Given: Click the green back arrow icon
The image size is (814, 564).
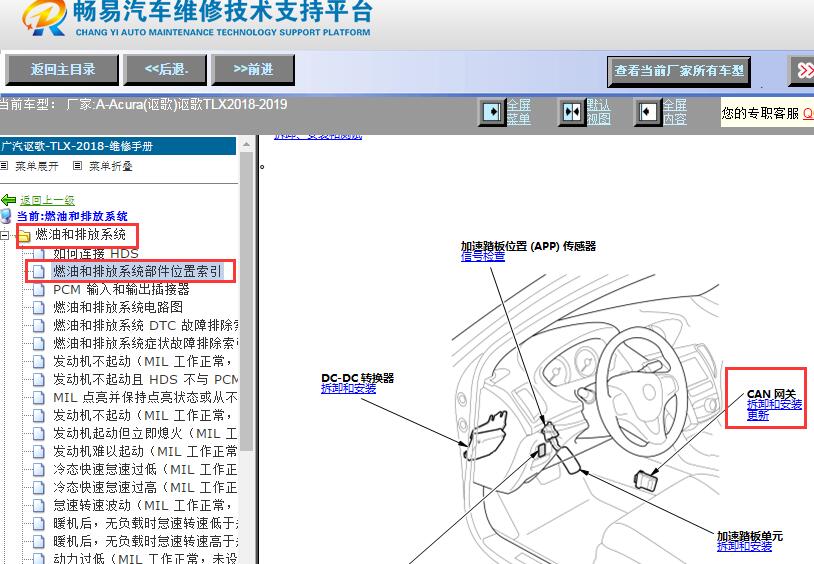Looking at the screenshot, I should pyautogui.click(x=9, y=200).
